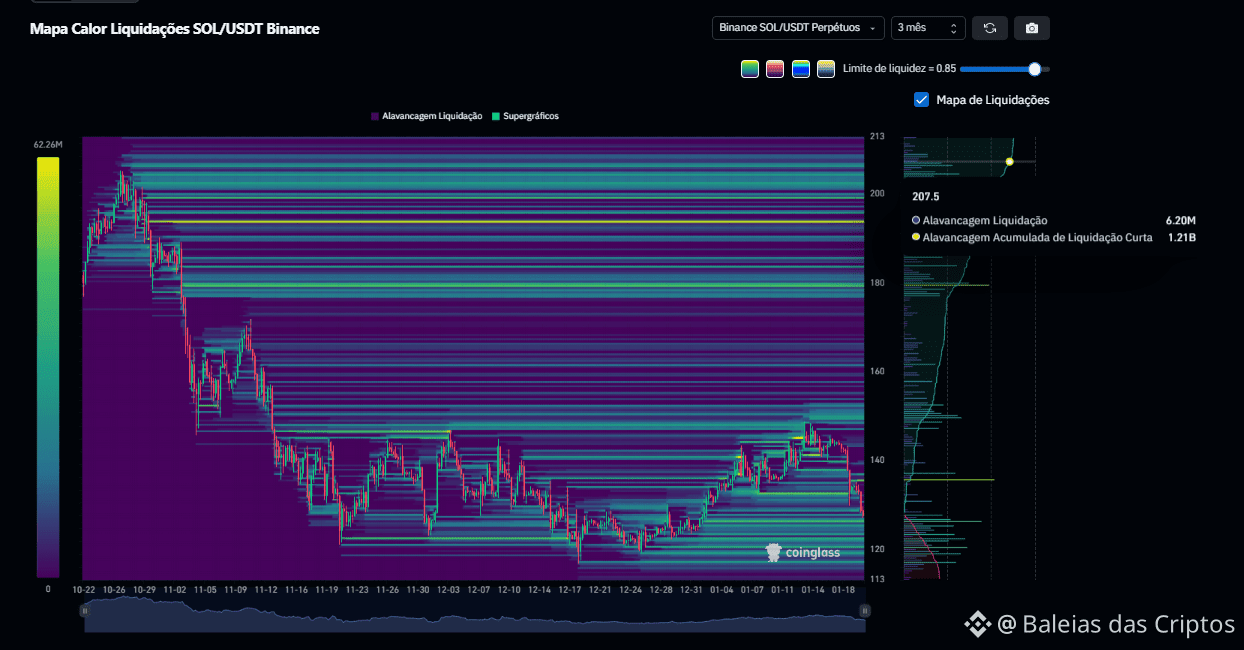
Task: Select the blue-cyan heatmap color theme
Action: click(x=800, y=69)
